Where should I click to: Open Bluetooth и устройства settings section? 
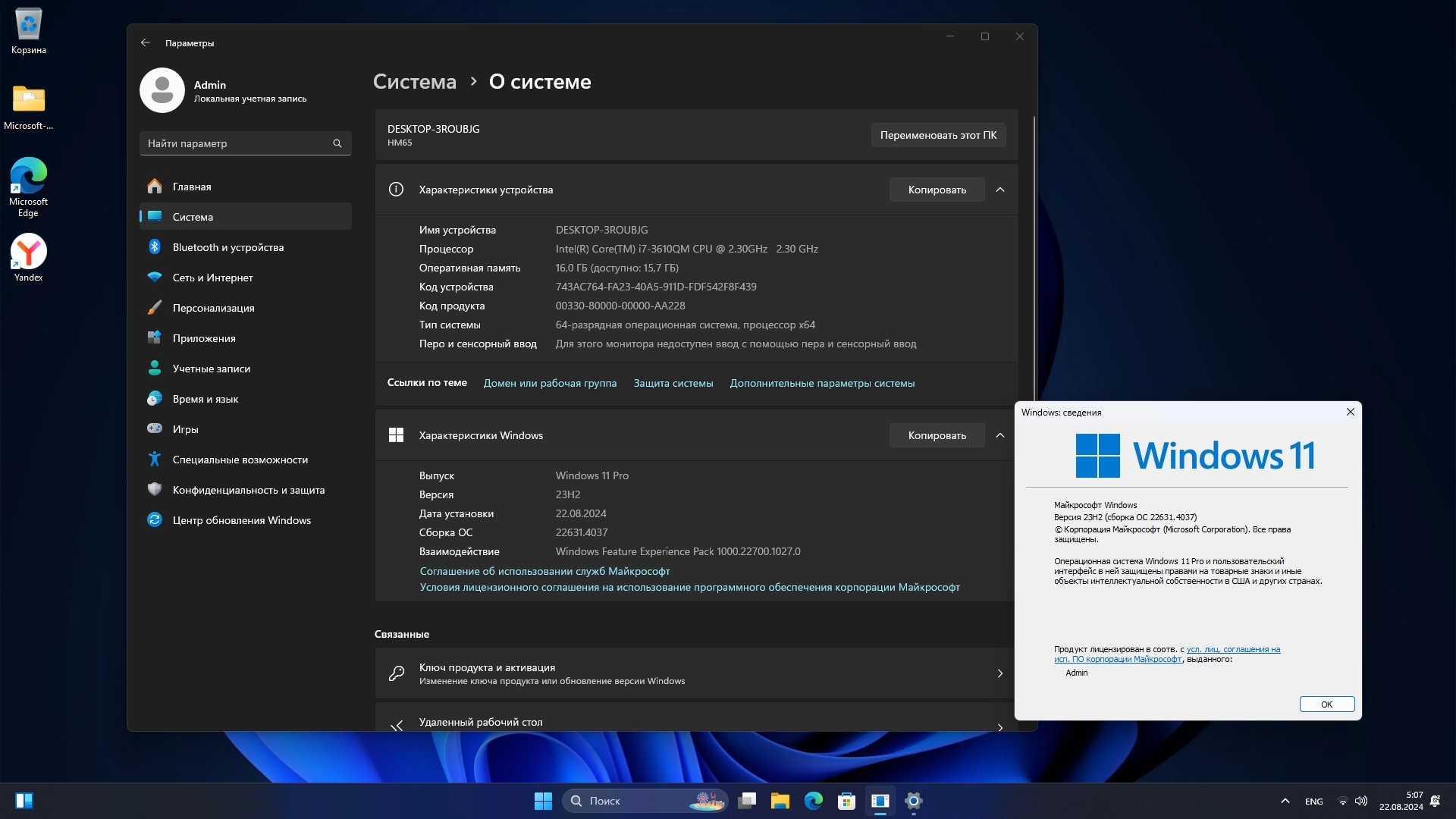227,247
